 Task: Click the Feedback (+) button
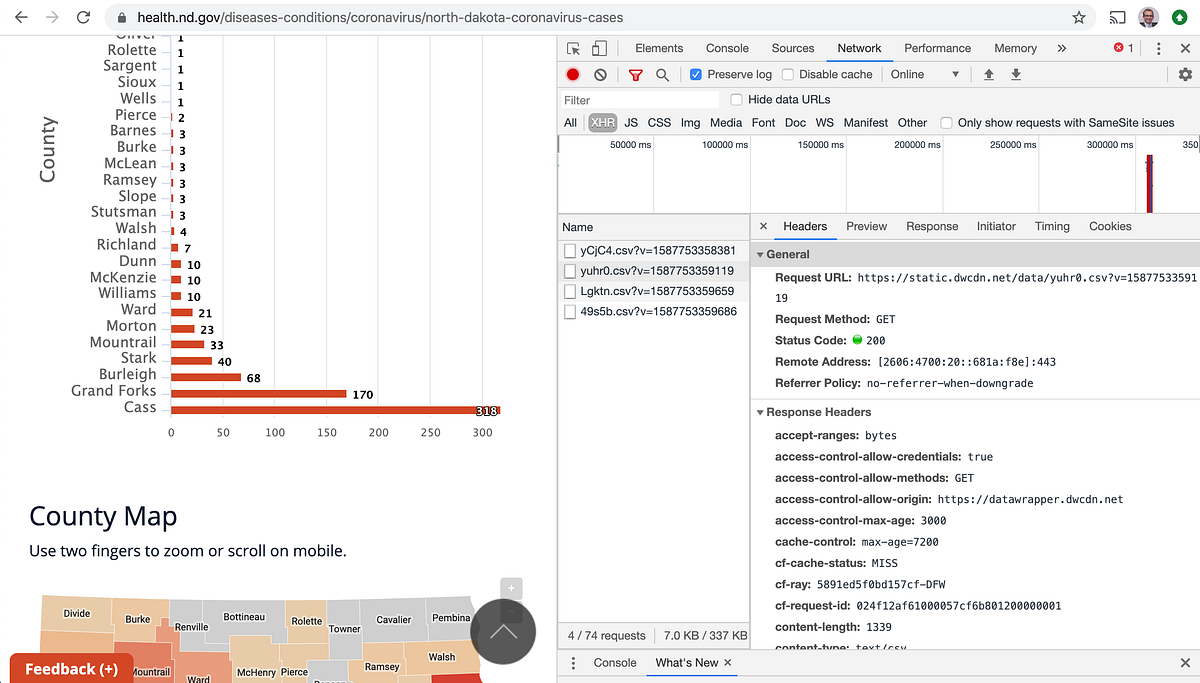[x=71, y=668]
